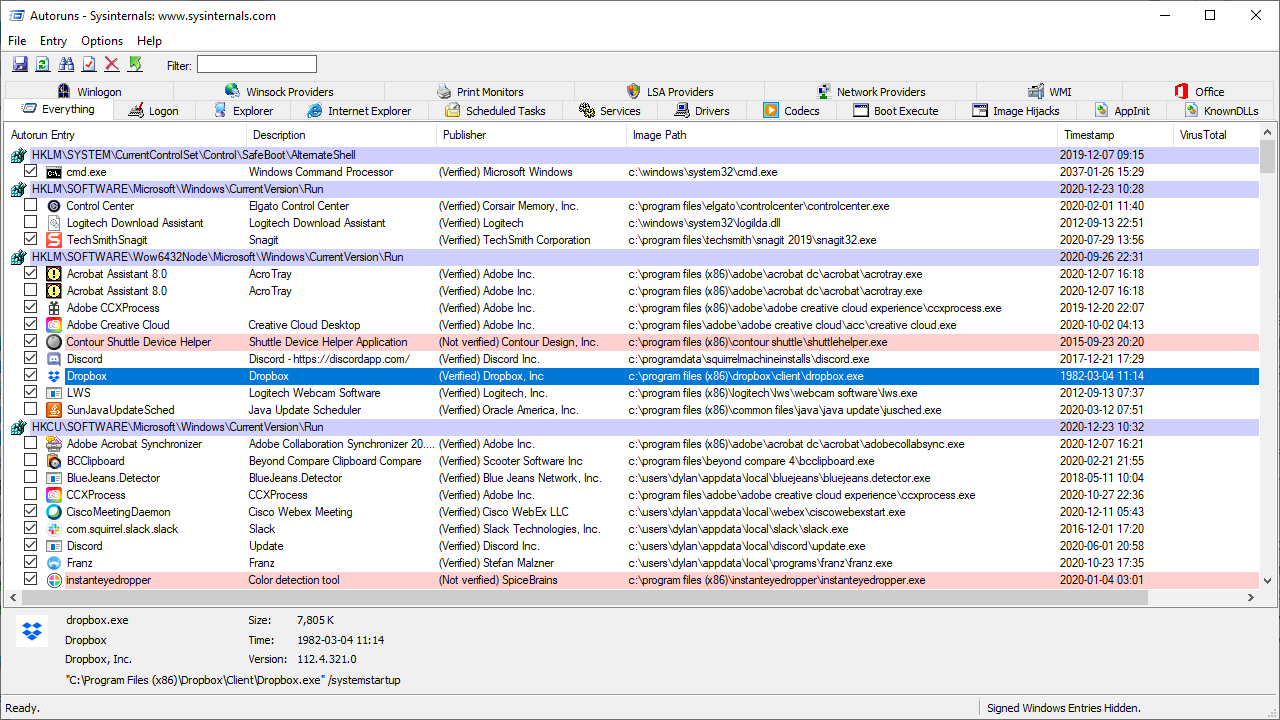
Task: Click the Jump to Entry icon
Action: point(135,64)
